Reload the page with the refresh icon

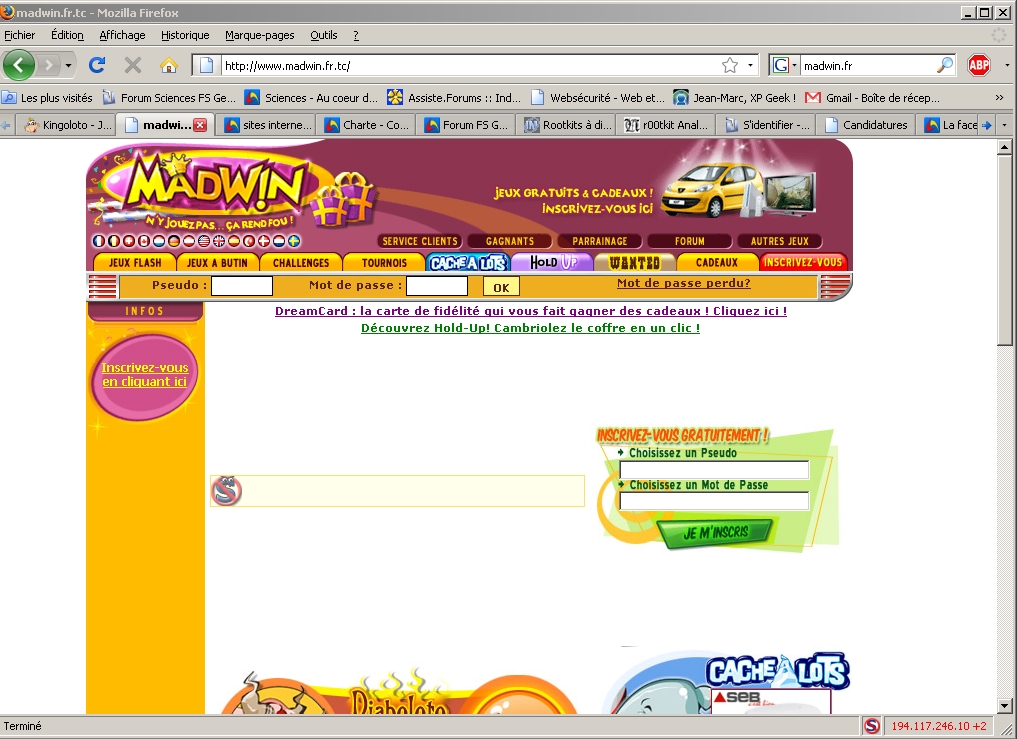click(97, 65)
